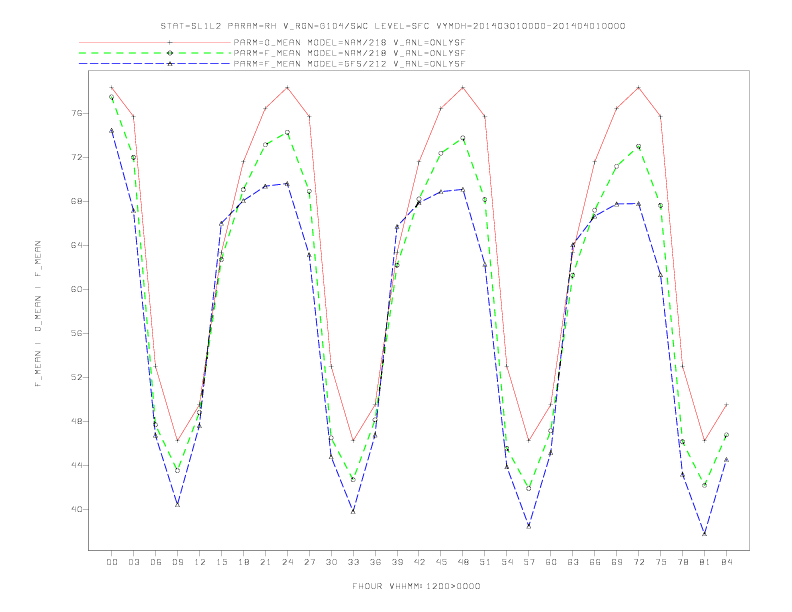Click x-axis hour label 57
Viewport: 792px width, 612px height.
tap(529, 562)
